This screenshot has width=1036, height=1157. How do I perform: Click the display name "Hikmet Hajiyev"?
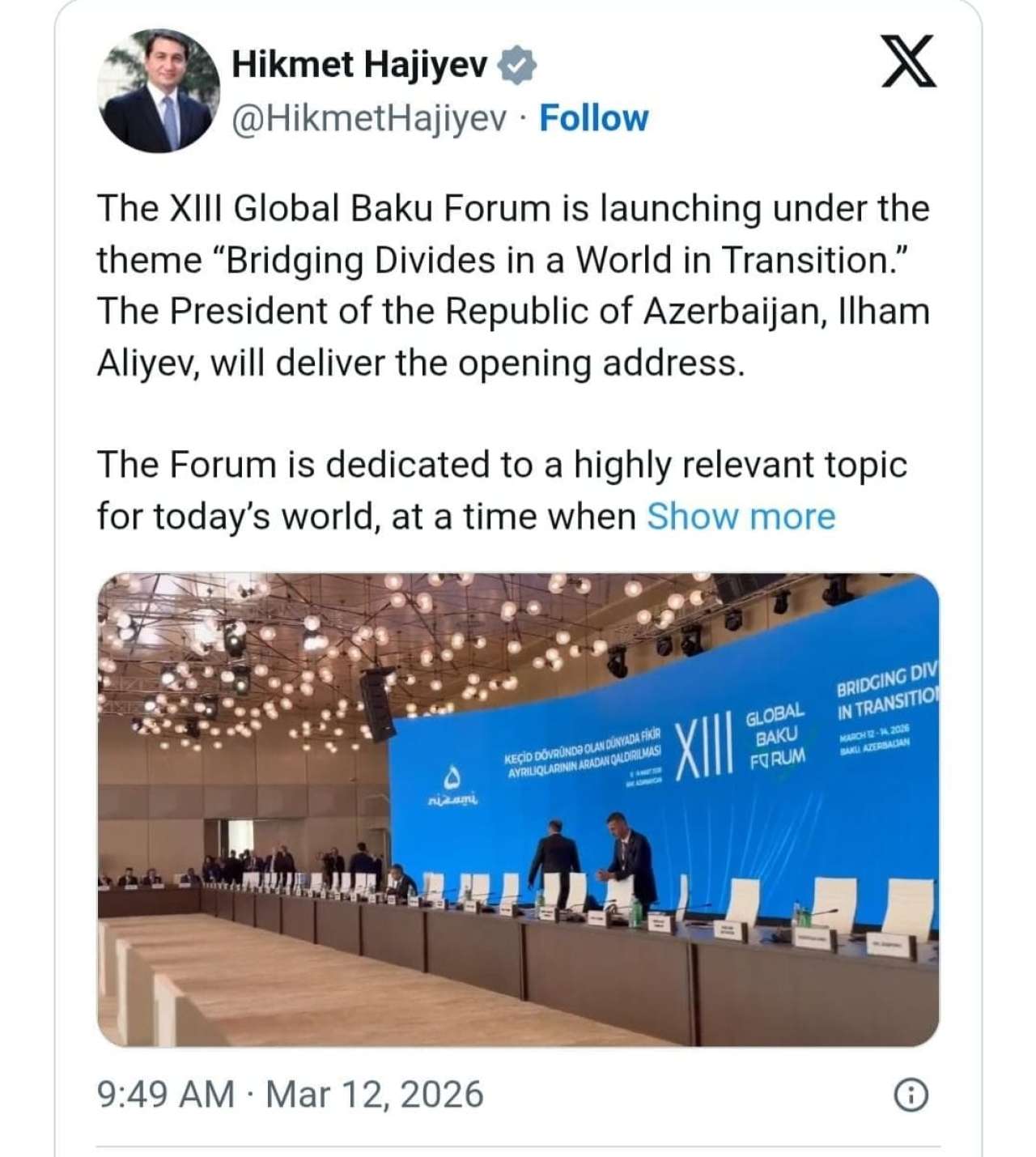click(x=360, y=65)
